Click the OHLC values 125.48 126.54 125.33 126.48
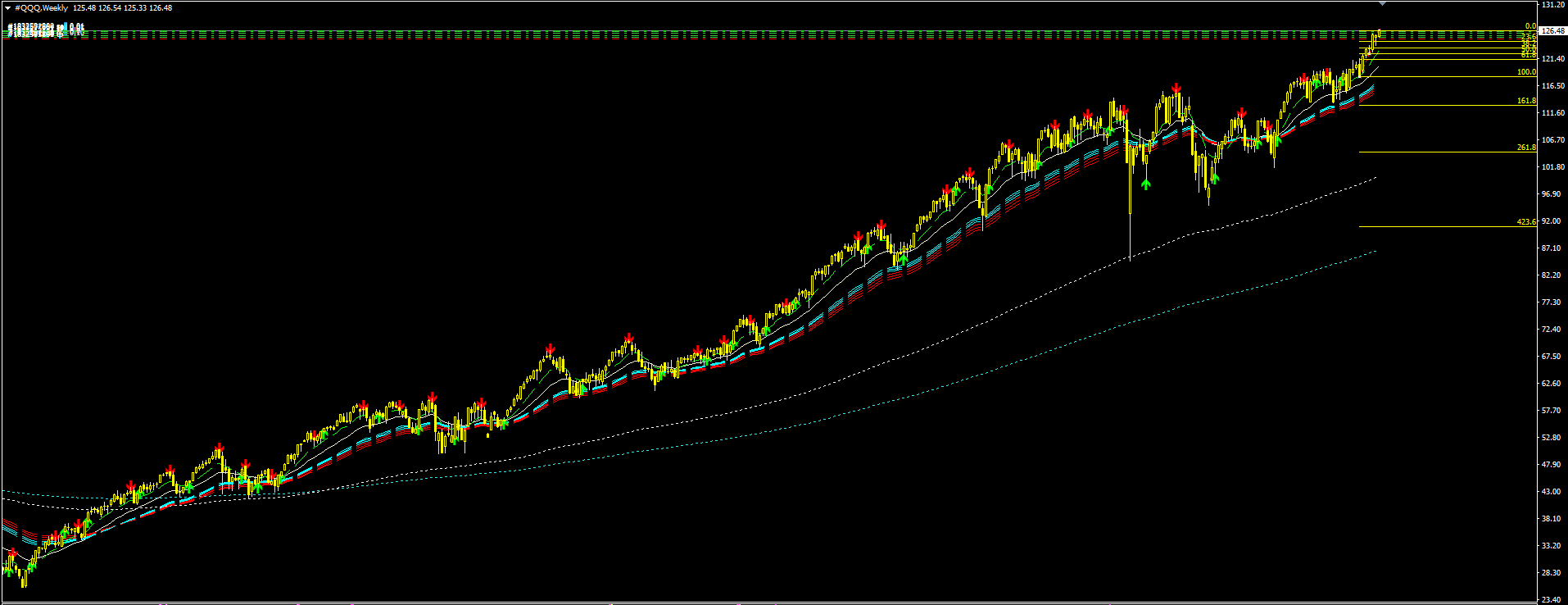 122,7
